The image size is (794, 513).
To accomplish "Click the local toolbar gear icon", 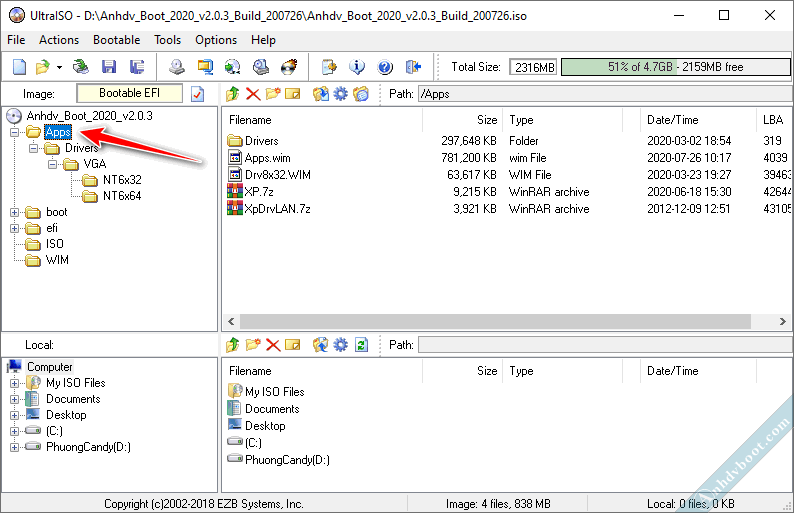I will point(341,345).
